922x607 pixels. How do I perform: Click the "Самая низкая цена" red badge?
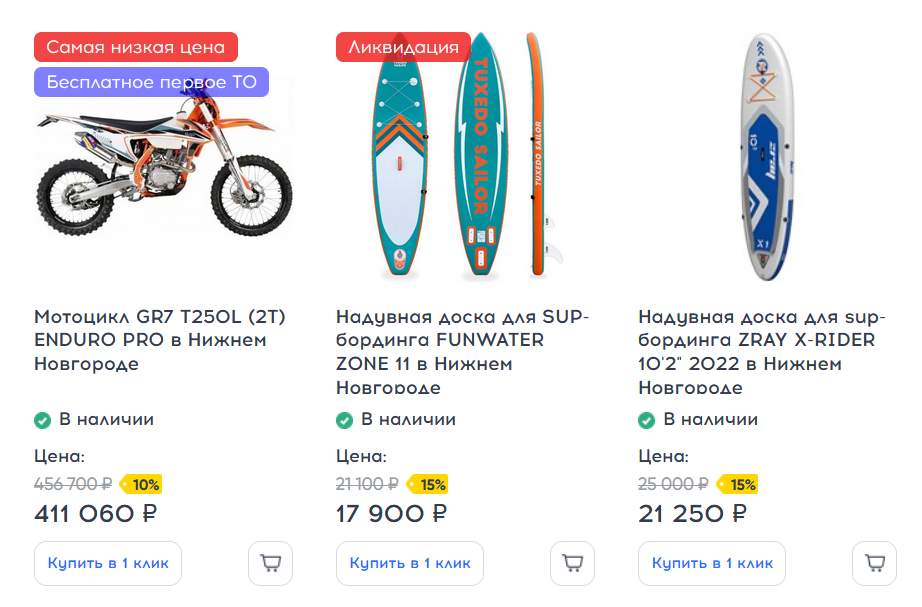point(136,47)
